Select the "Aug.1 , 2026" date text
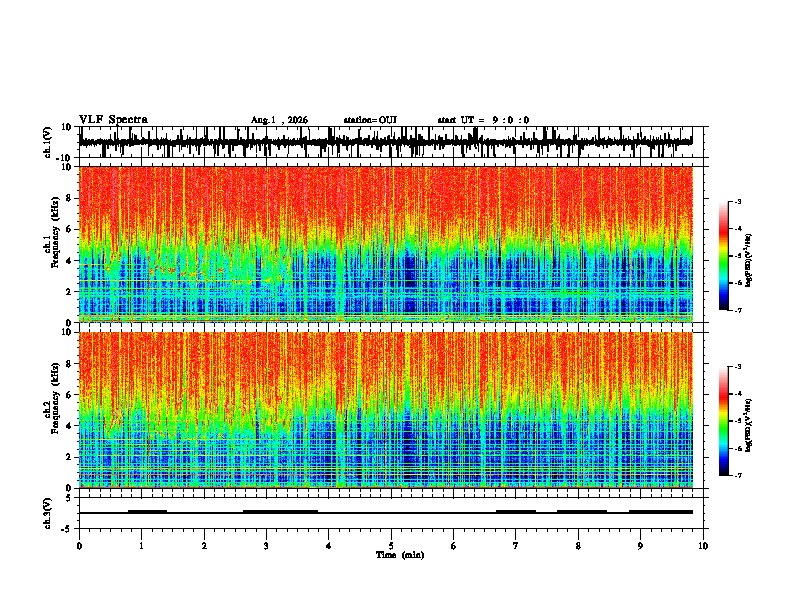The height and width of the screenshot is (612, 792). (x=279, y=120)
